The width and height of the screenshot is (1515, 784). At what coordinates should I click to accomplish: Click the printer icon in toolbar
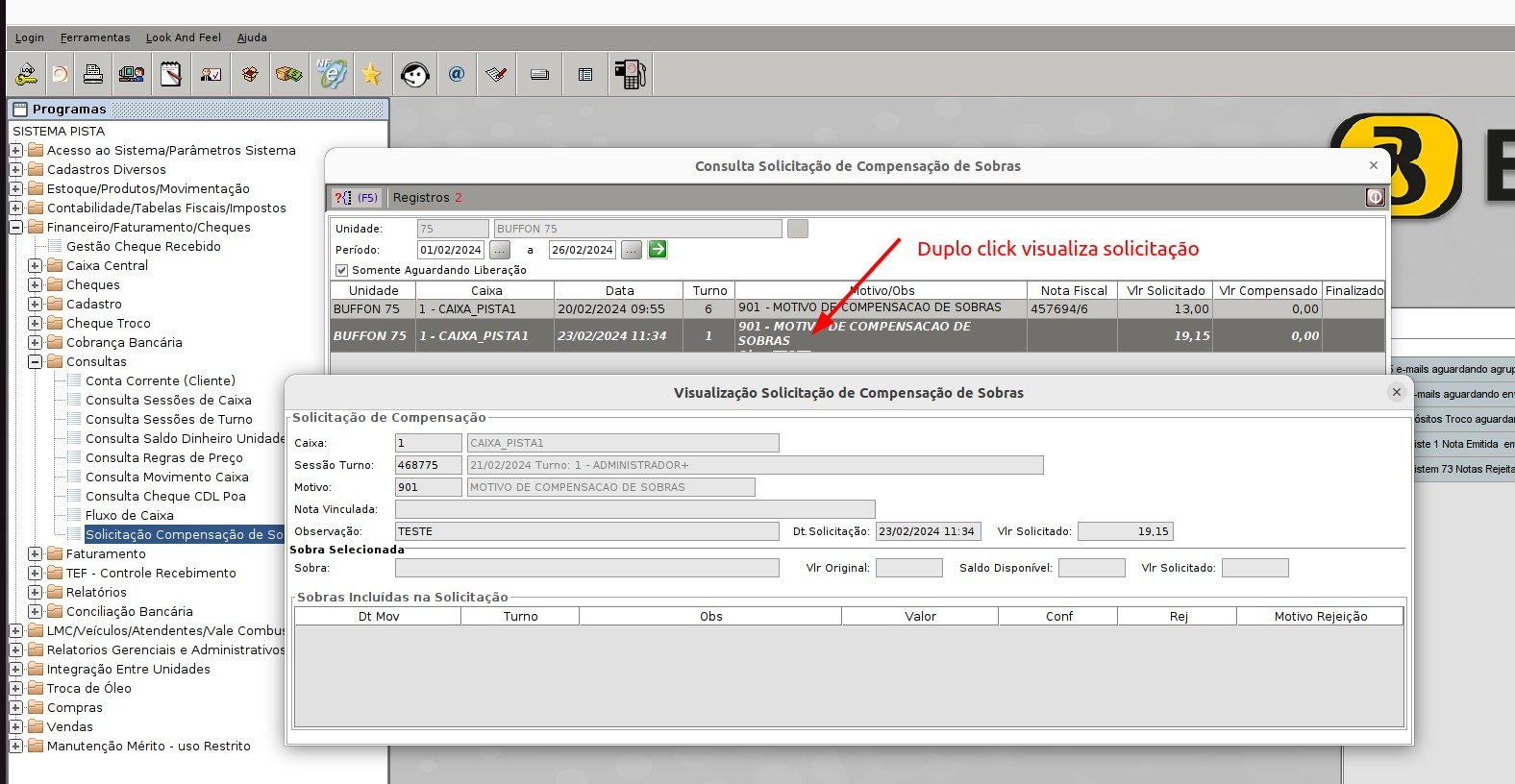[x=93, y=74]
